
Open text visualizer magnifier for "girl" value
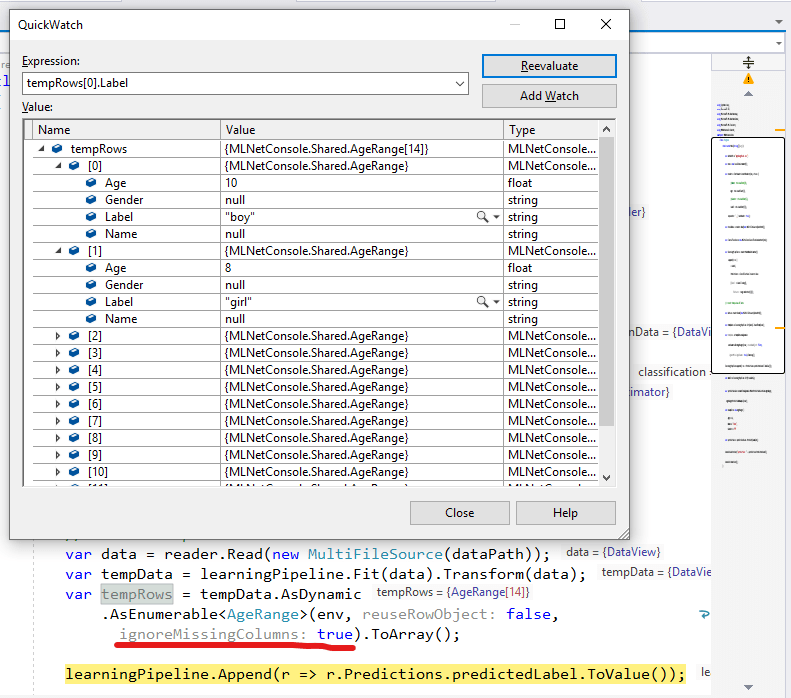(x=482, y=302)
